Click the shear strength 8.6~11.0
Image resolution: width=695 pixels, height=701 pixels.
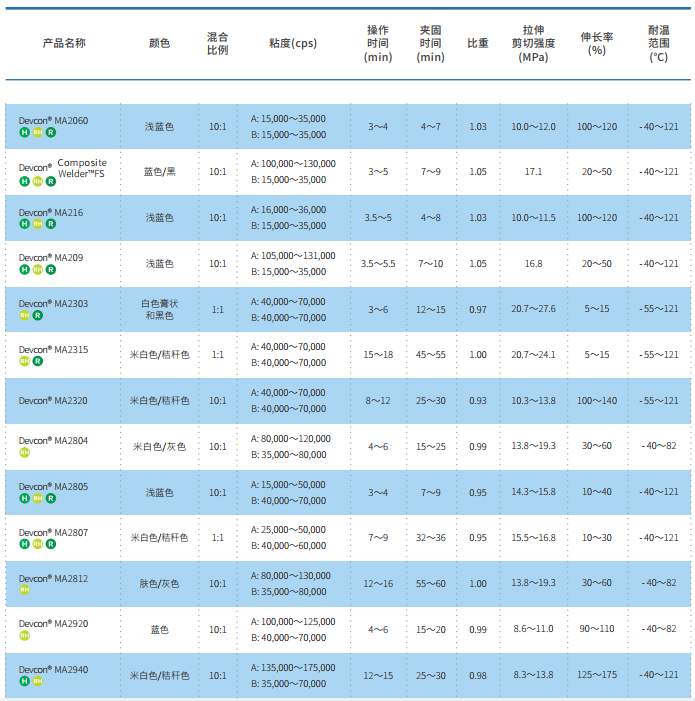(x=534, y=629)
